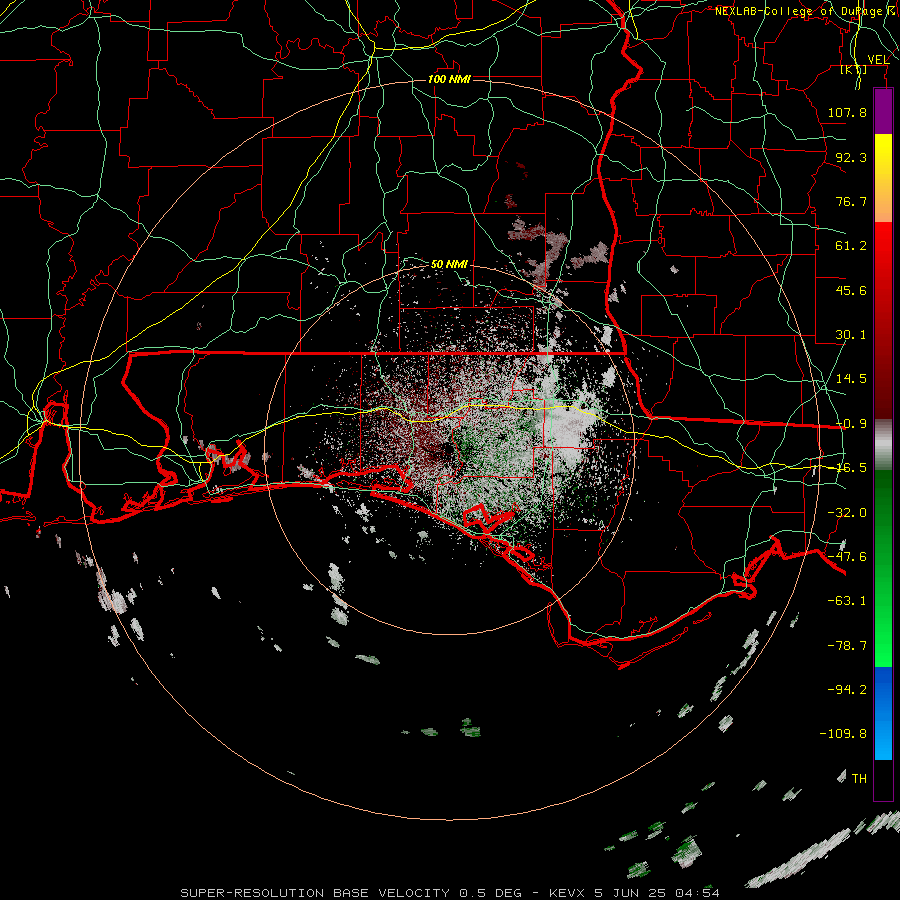Click the -109.8 value on velocity scale

click(843, 734)
